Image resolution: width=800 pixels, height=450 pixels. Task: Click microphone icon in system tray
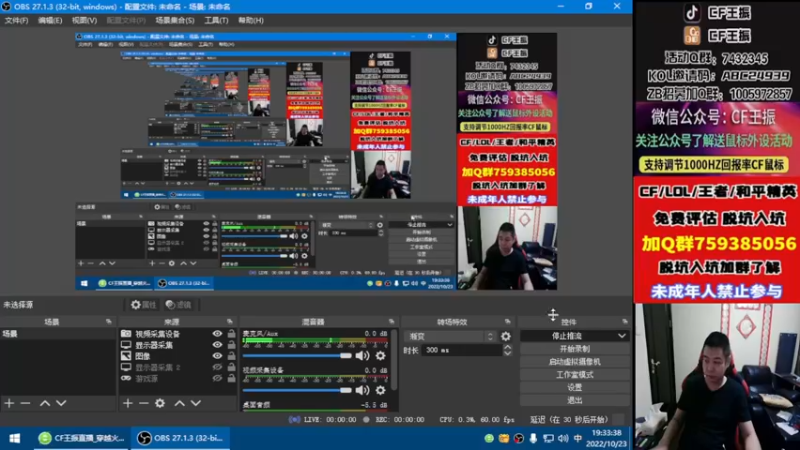[x=533, y=438]
